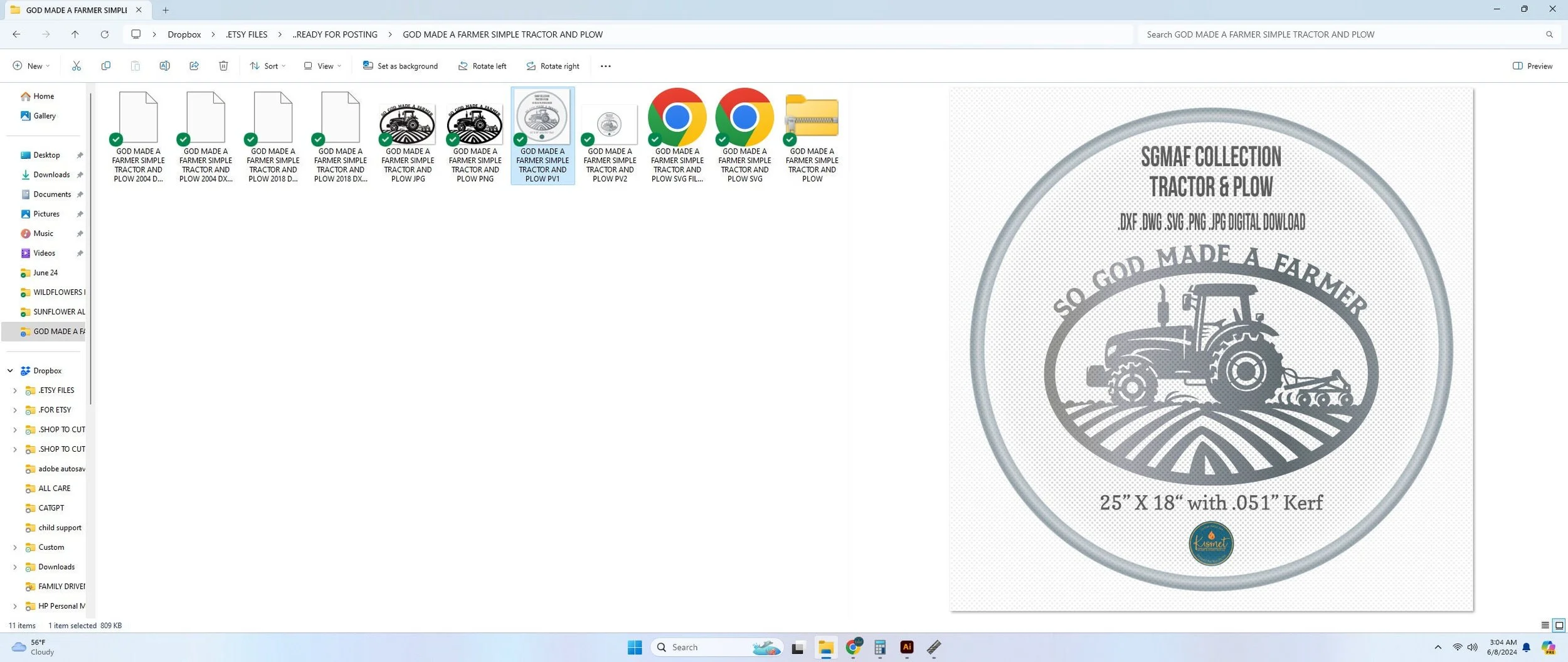Click Rotate left button
The image size is (1568, 662).
coord(482,66)
